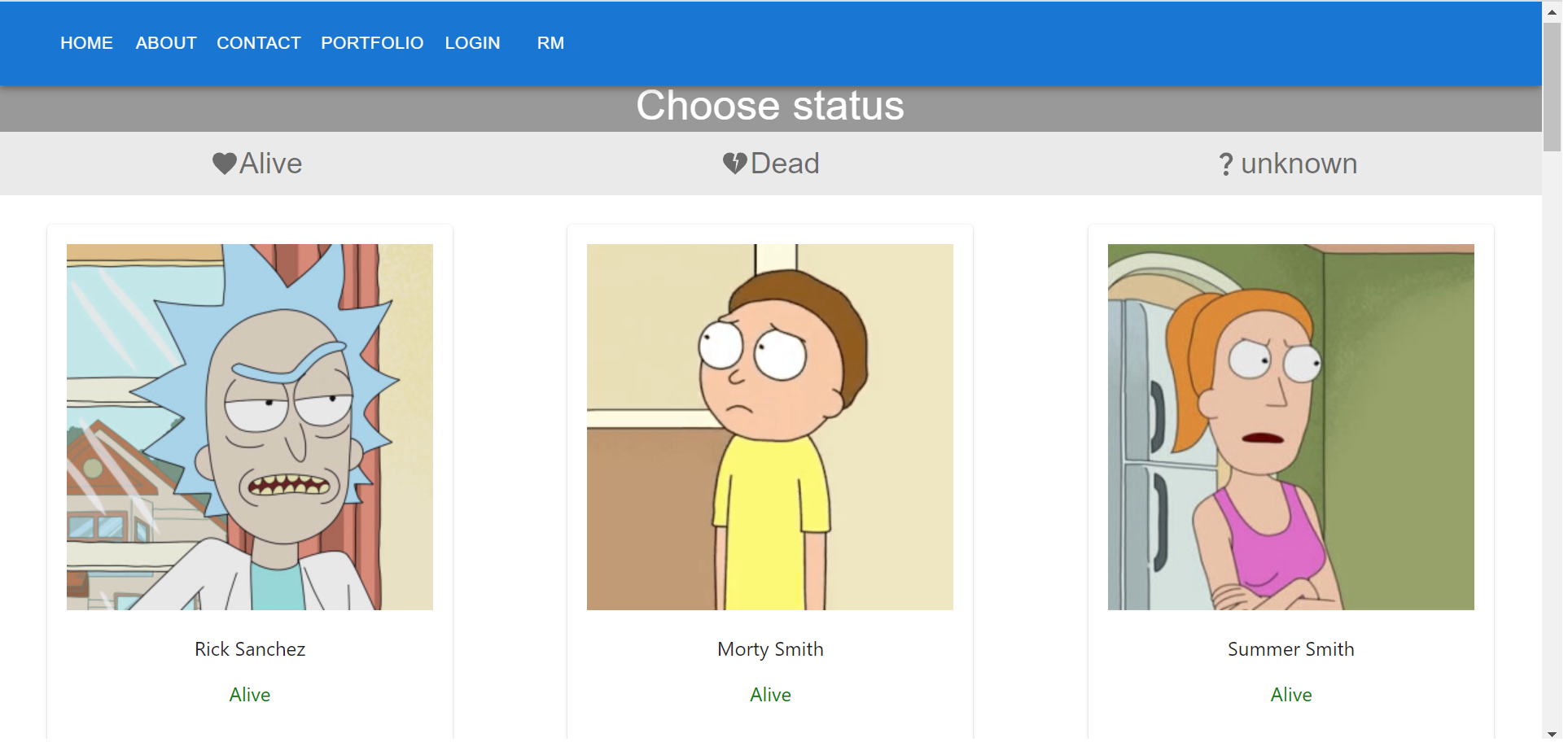This screenshot has height=742, width=1568.
Task: Open the ABOUT page
Action: pos(166,43)
